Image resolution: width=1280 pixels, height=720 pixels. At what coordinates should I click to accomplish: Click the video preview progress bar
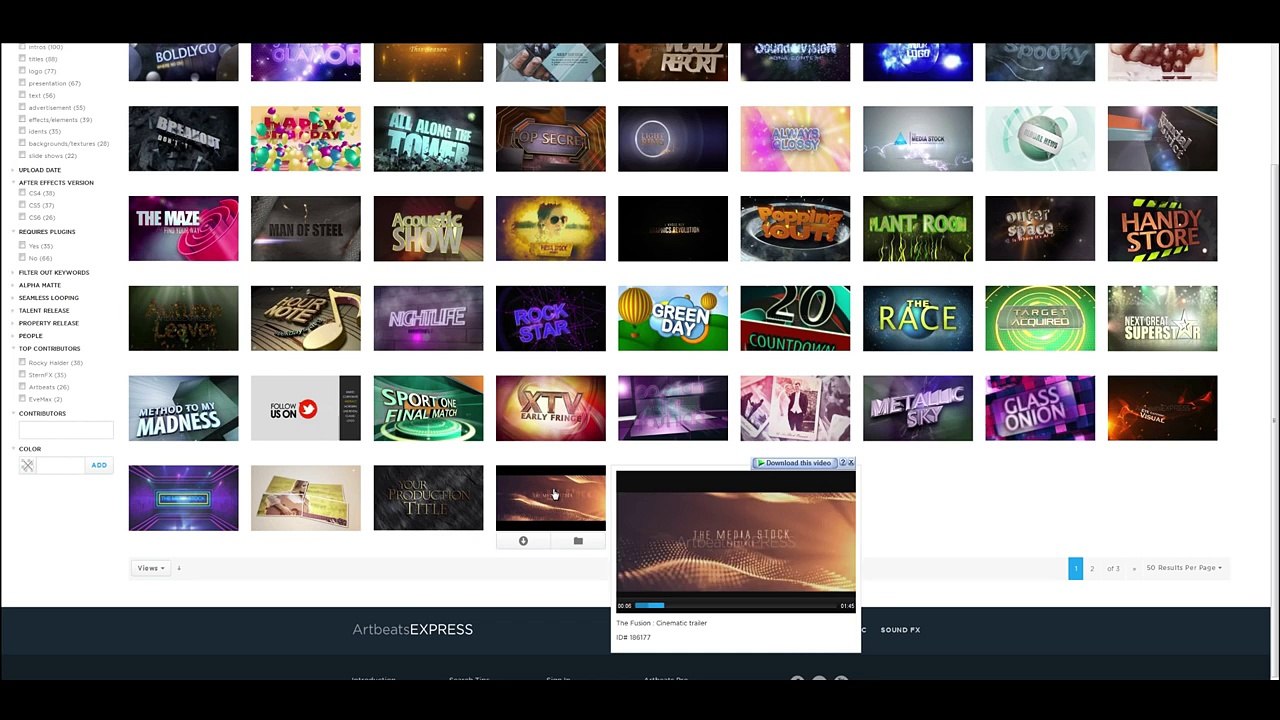pyautogui.click(x=736, y=606)
